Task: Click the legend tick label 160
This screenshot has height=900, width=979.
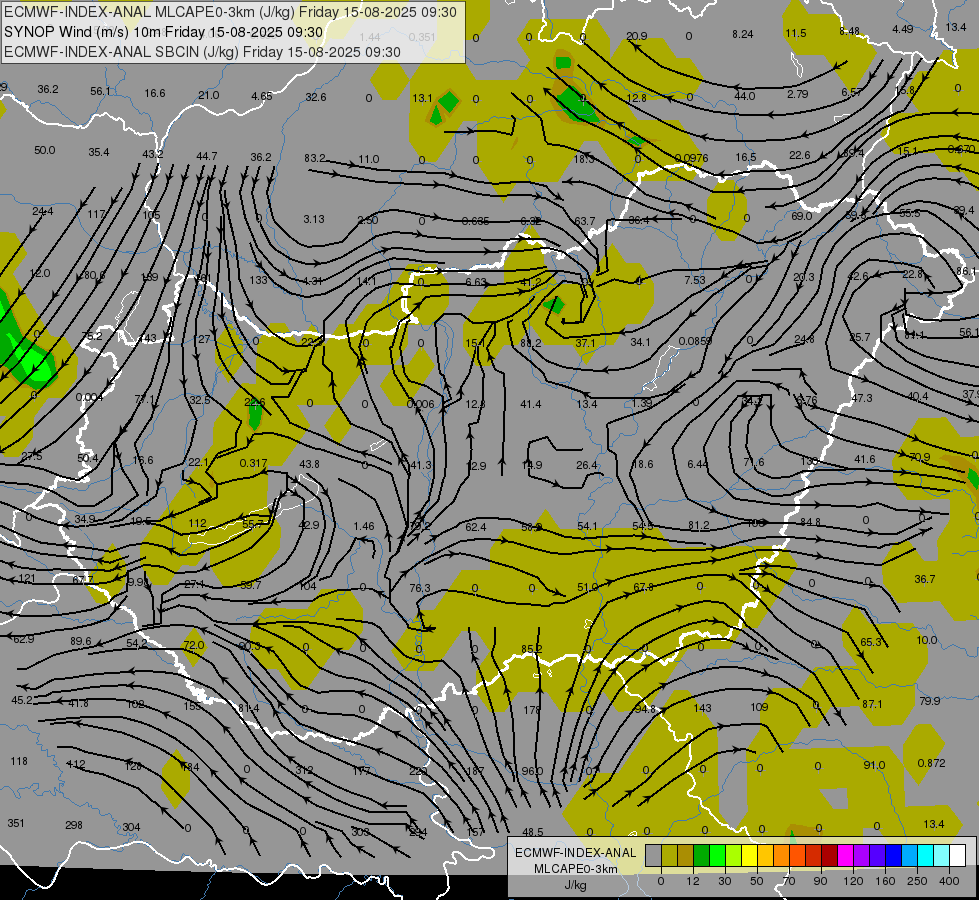Action: 885,881
